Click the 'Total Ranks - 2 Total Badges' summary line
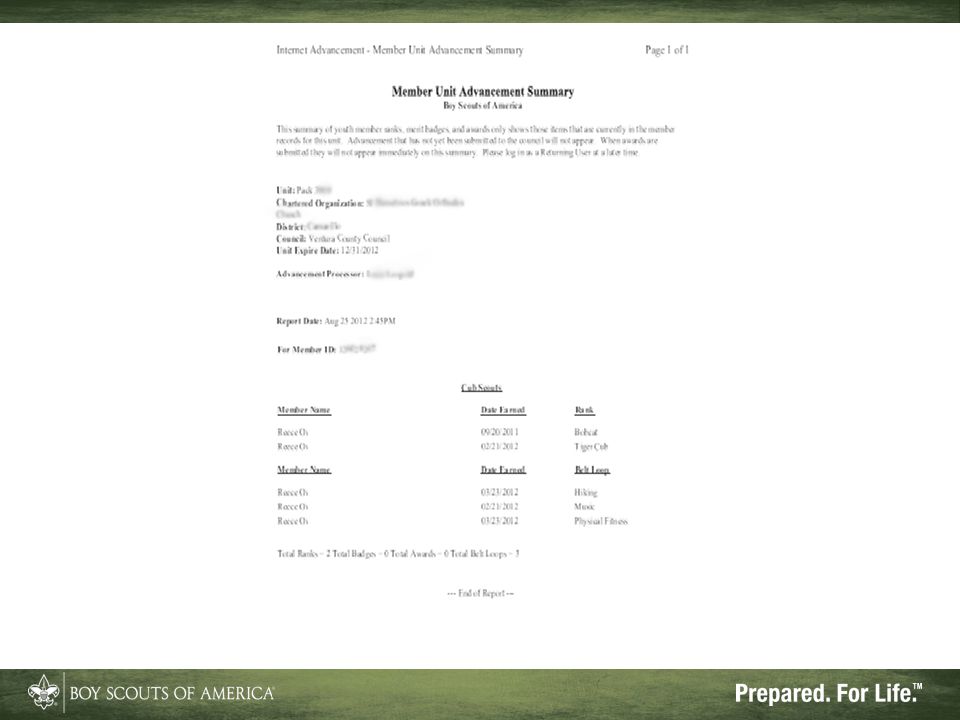Viewport: 960px width, 720px height. (x=398, y=554)
